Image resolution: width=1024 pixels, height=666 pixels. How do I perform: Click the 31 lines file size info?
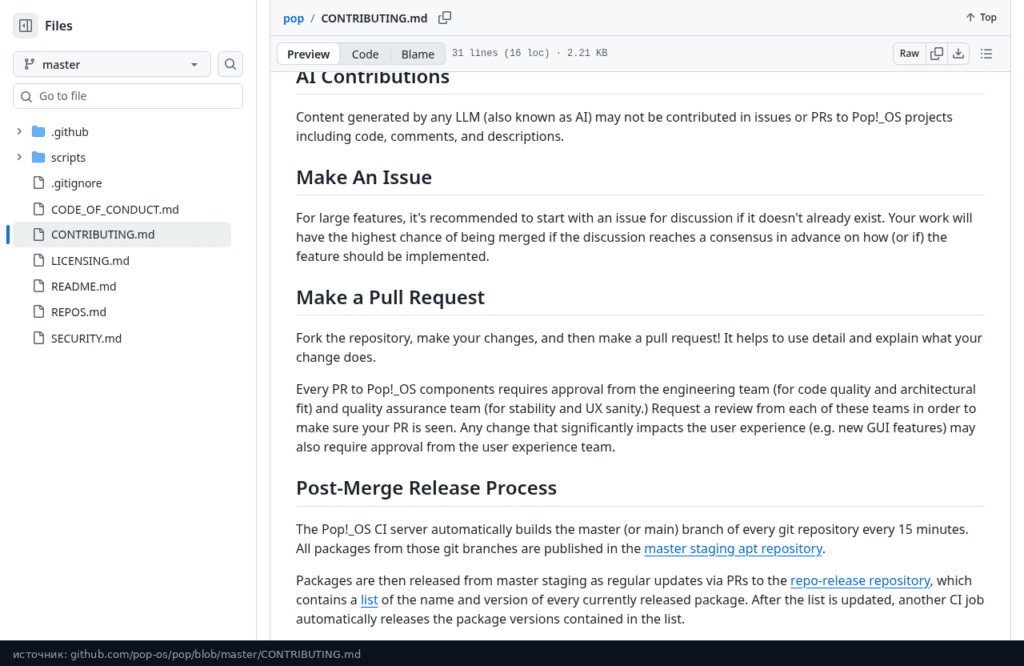(x=530, y=53)
